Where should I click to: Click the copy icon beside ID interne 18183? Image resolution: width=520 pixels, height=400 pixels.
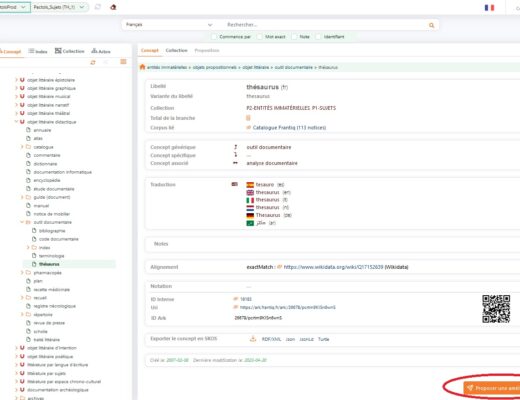pos(236,299)
